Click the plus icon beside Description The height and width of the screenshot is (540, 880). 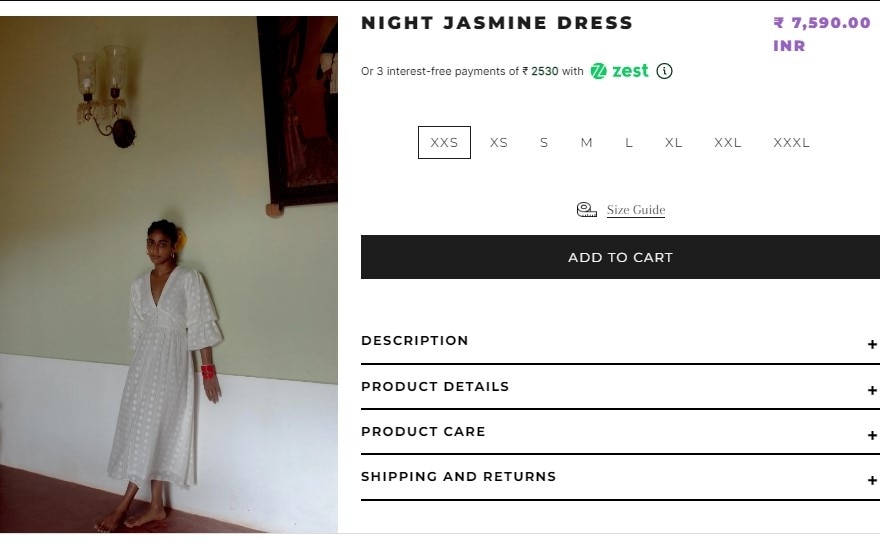point(872,344)
